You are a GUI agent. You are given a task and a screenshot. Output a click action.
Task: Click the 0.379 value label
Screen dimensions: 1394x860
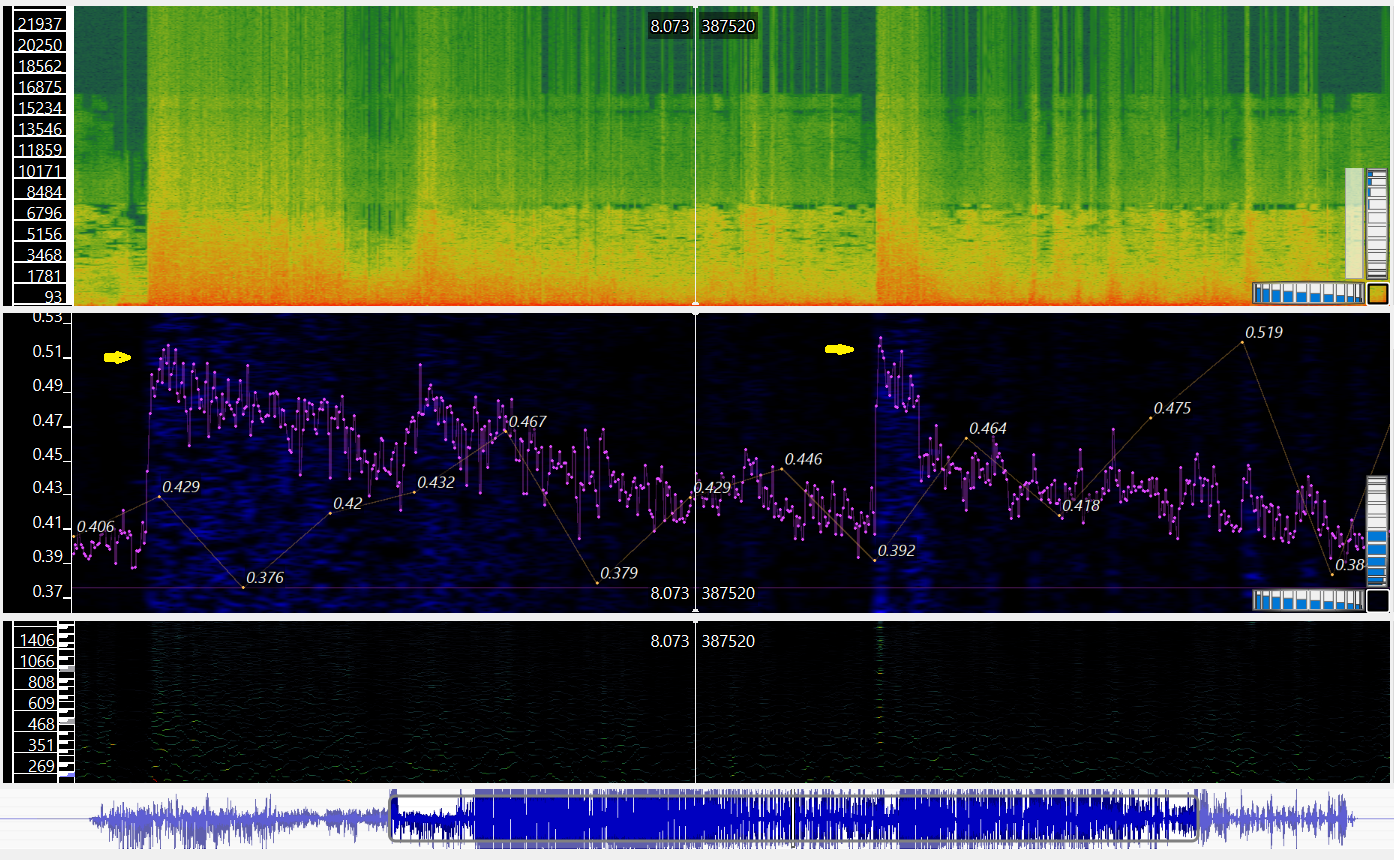[618, 573]
